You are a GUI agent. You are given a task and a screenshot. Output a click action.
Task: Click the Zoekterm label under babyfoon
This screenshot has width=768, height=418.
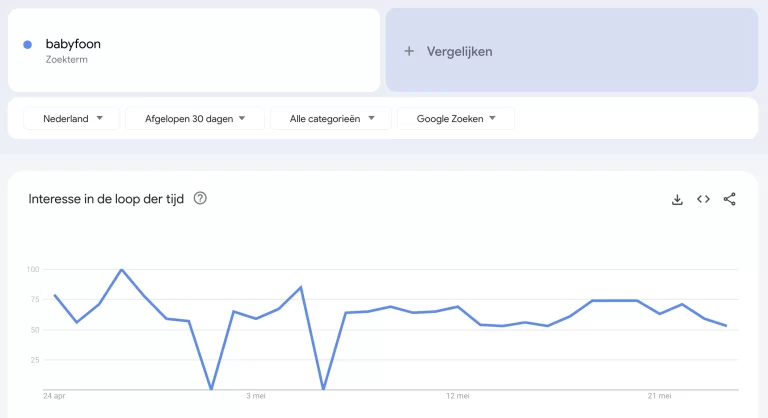[67, 59]
